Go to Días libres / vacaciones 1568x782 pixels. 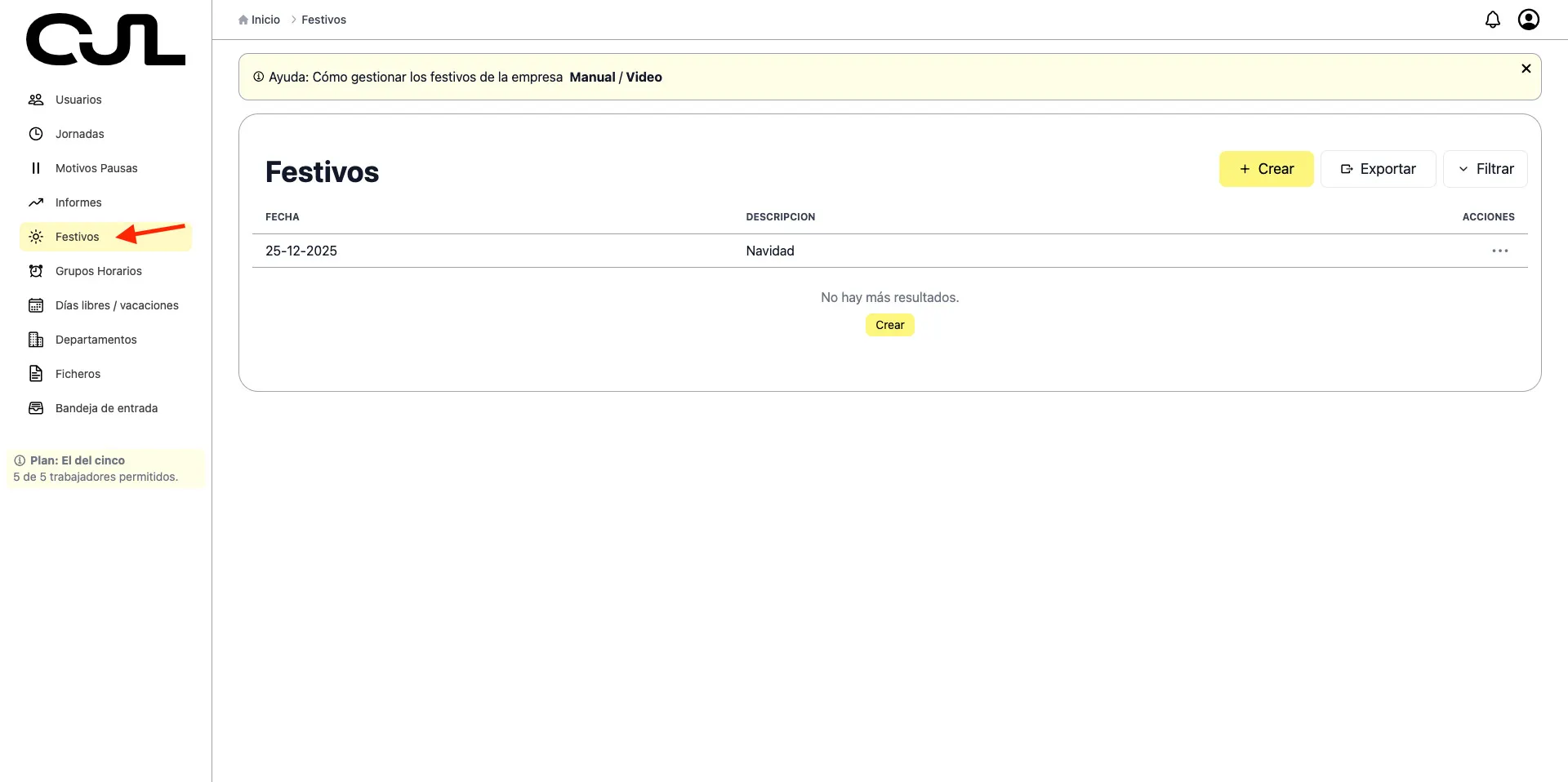click(x=117, y=305)
